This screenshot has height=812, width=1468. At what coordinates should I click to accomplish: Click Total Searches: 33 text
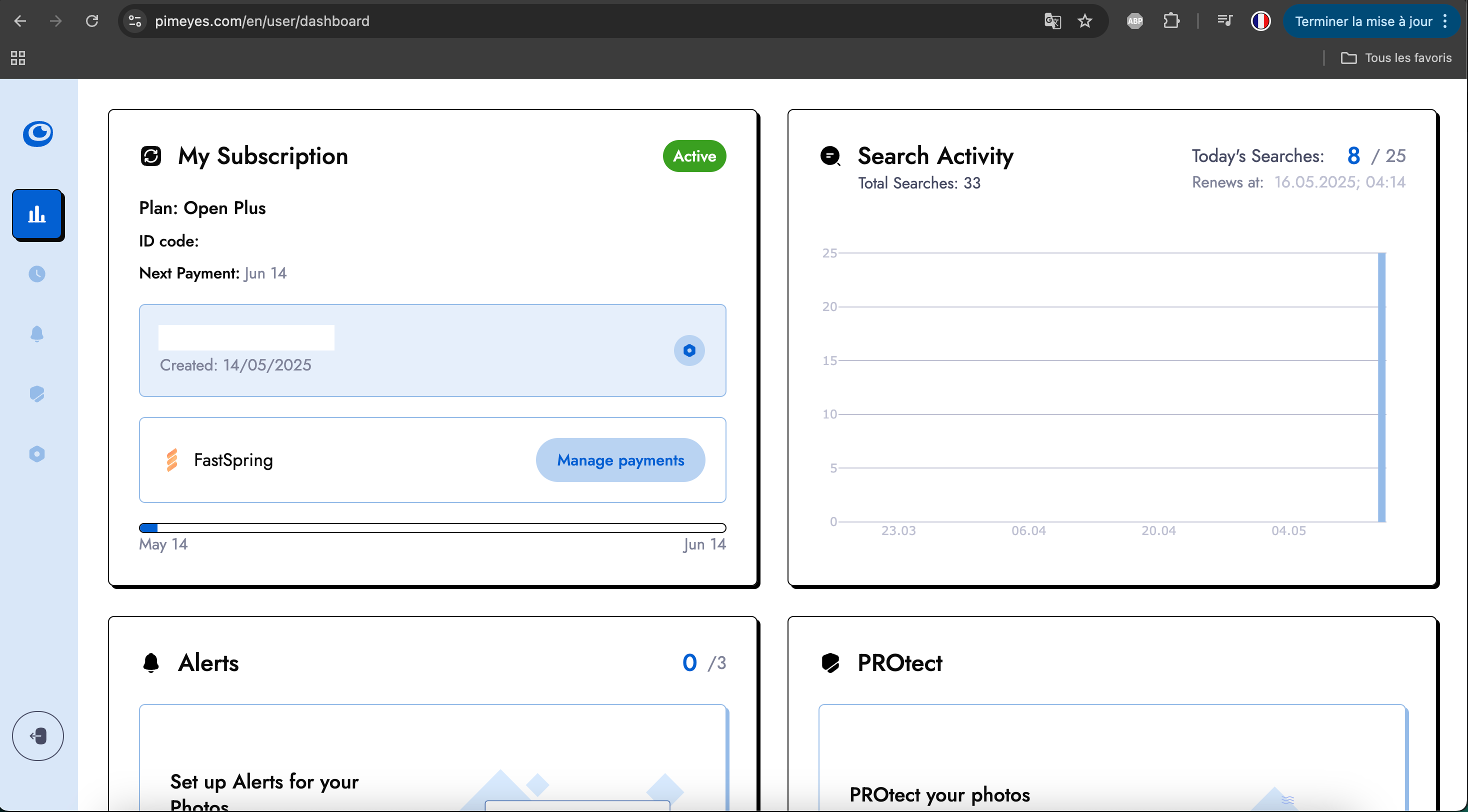[919, 183]
